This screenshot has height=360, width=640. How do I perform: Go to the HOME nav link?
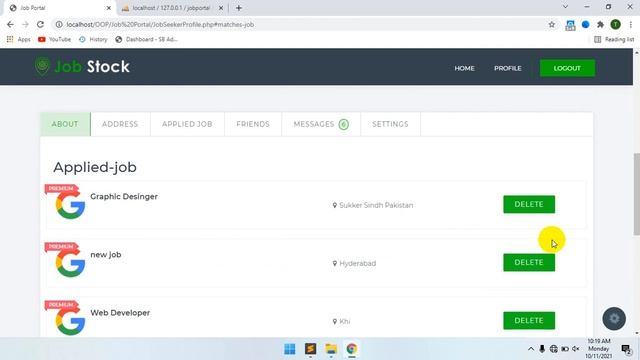[x=464, y=68]
